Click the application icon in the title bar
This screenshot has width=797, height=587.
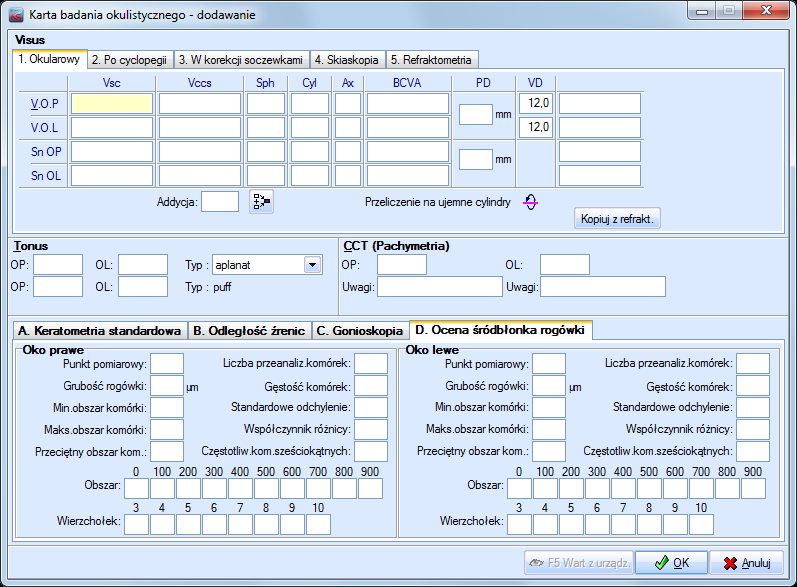[16, 15]
